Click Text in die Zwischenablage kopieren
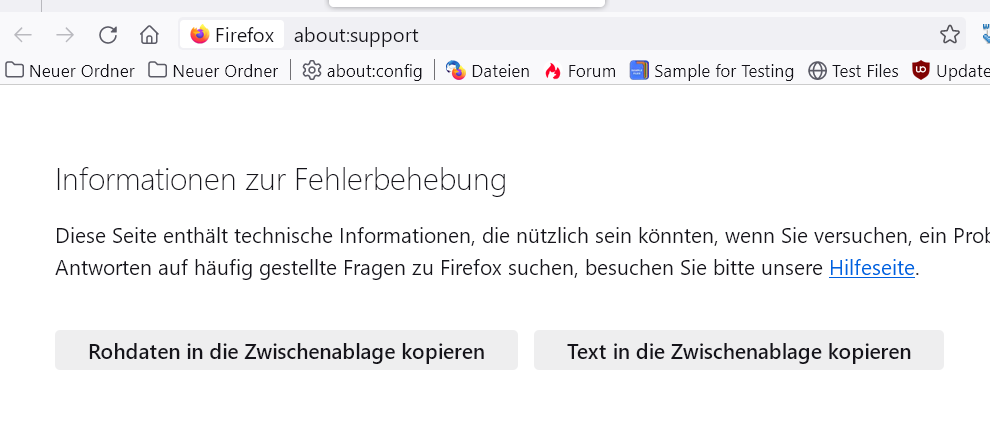The height and width of the screenshot is (426, 990). (x=739, y=351)
